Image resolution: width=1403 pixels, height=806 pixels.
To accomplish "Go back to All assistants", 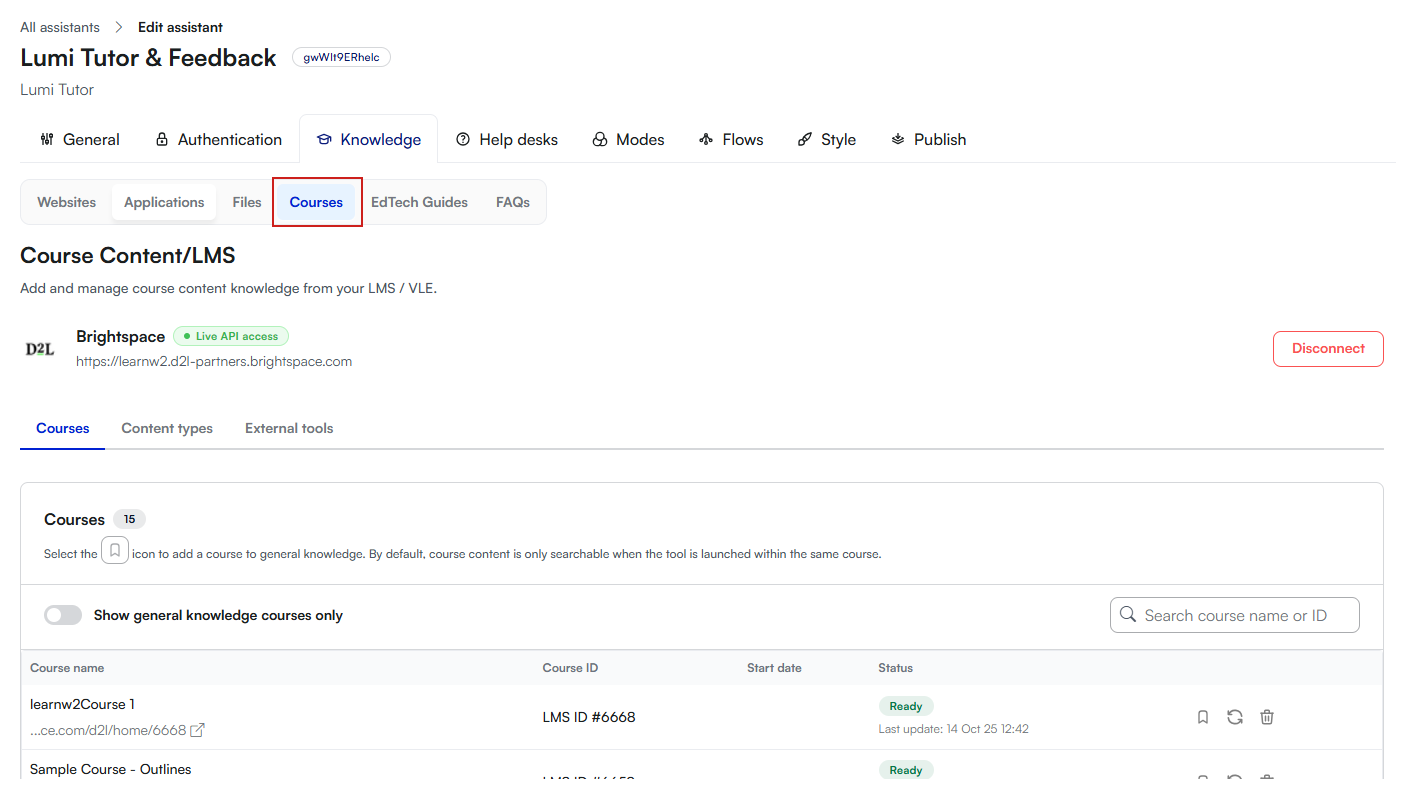I will click(60, 27).
